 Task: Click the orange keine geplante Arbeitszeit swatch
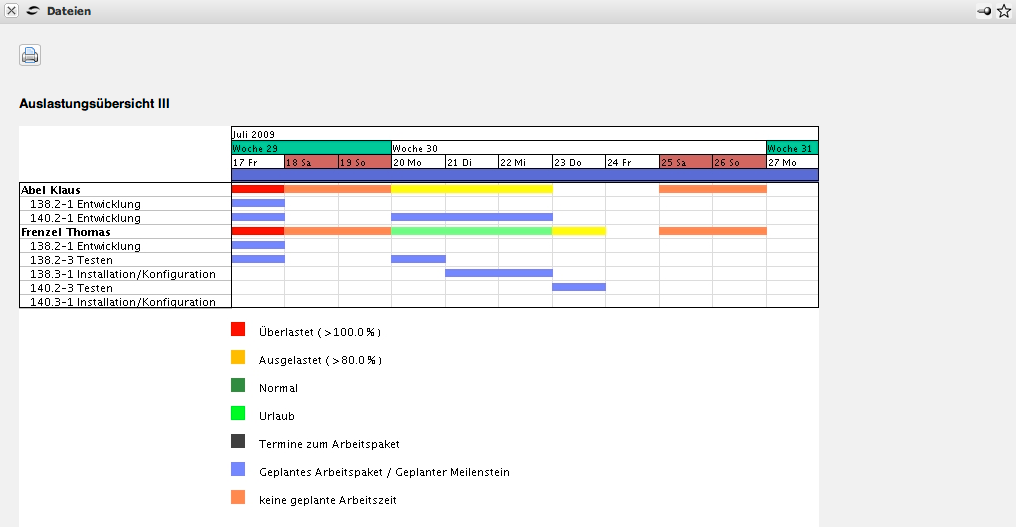coord(238,497)
